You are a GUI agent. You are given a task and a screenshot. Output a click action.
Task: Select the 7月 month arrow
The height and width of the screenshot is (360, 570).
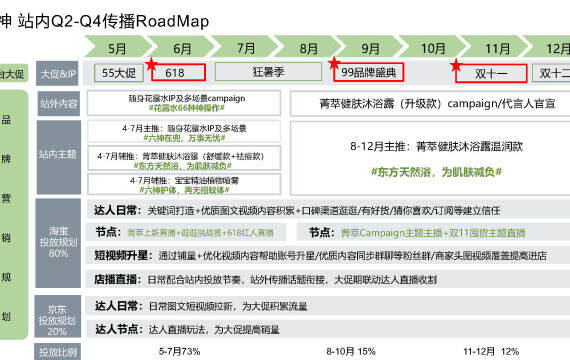(245, 46)
